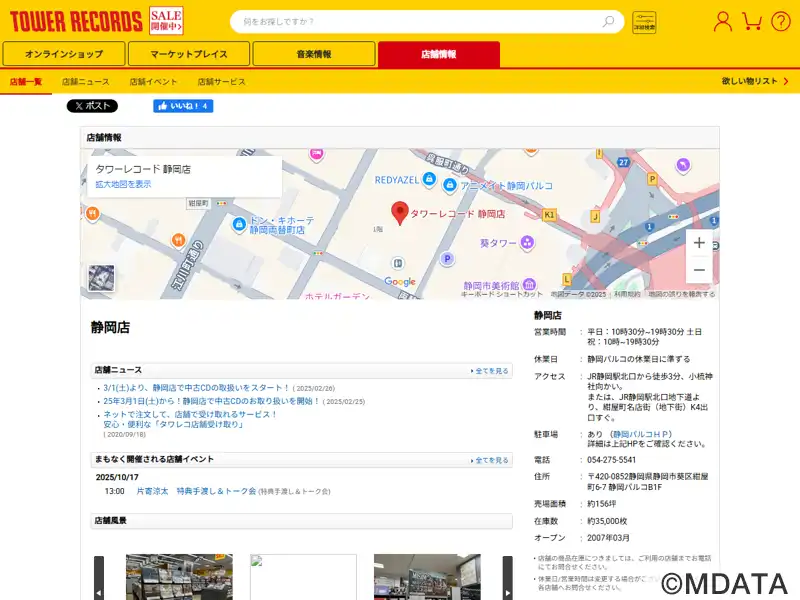
Task: Click the 静岡市美術館 museum marker
Action: coord(529,284)
